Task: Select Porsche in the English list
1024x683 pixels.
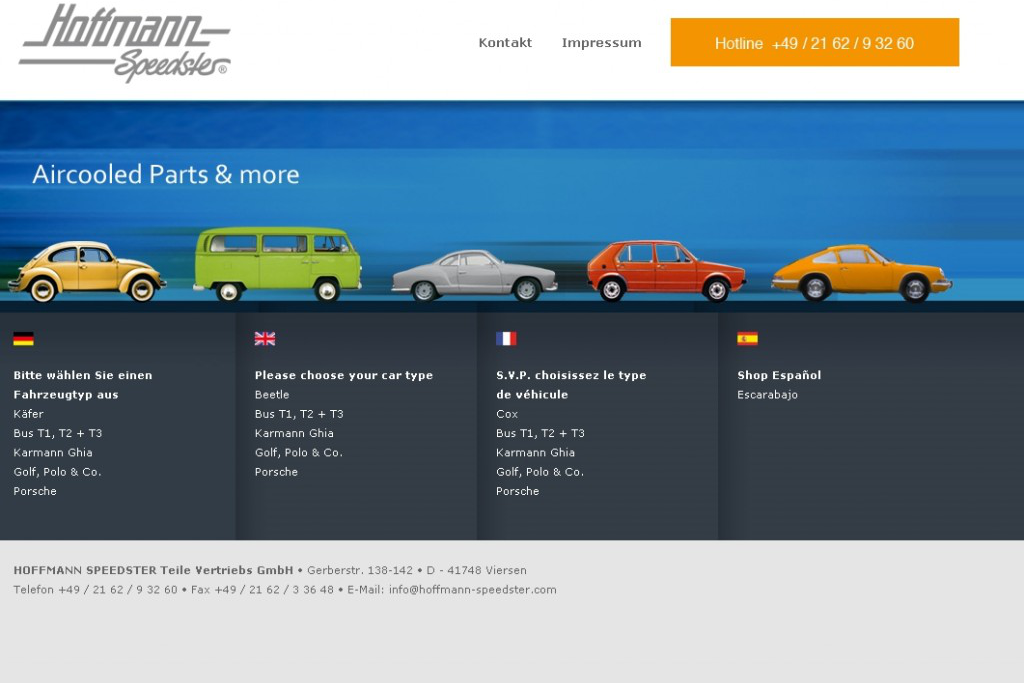Action: pos(276,472)
